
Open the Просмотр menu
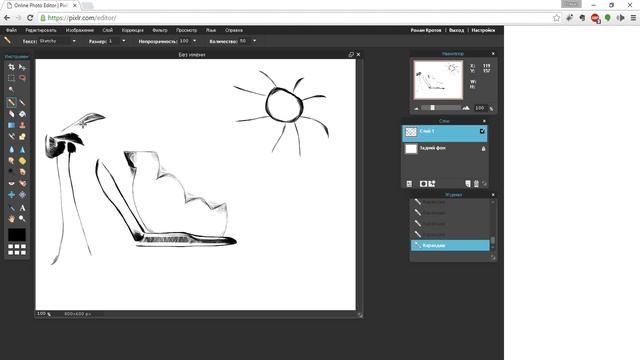pyautogui.click(x=187, y=30)
